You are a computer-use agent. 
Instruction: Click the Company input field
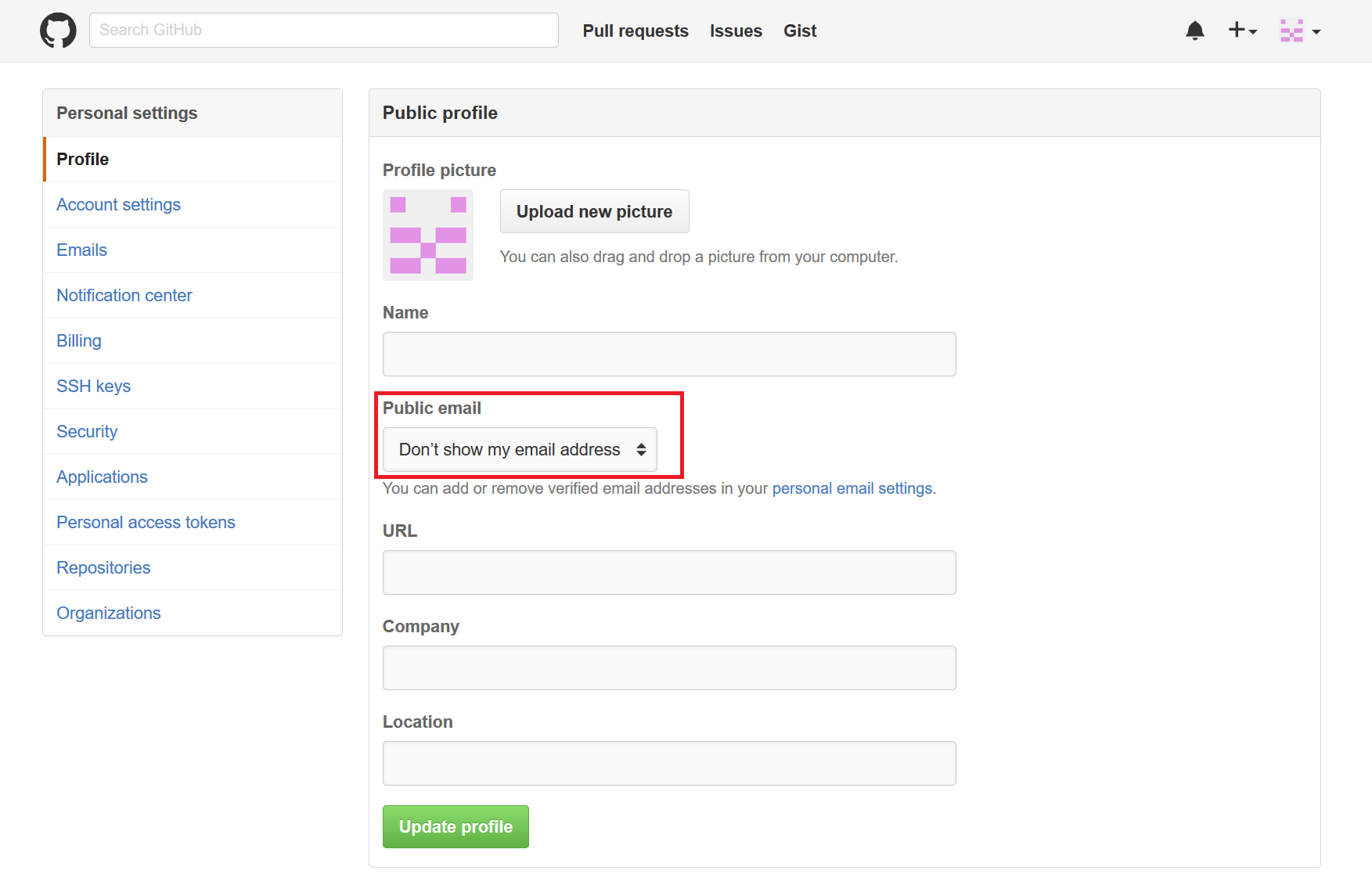669,667
